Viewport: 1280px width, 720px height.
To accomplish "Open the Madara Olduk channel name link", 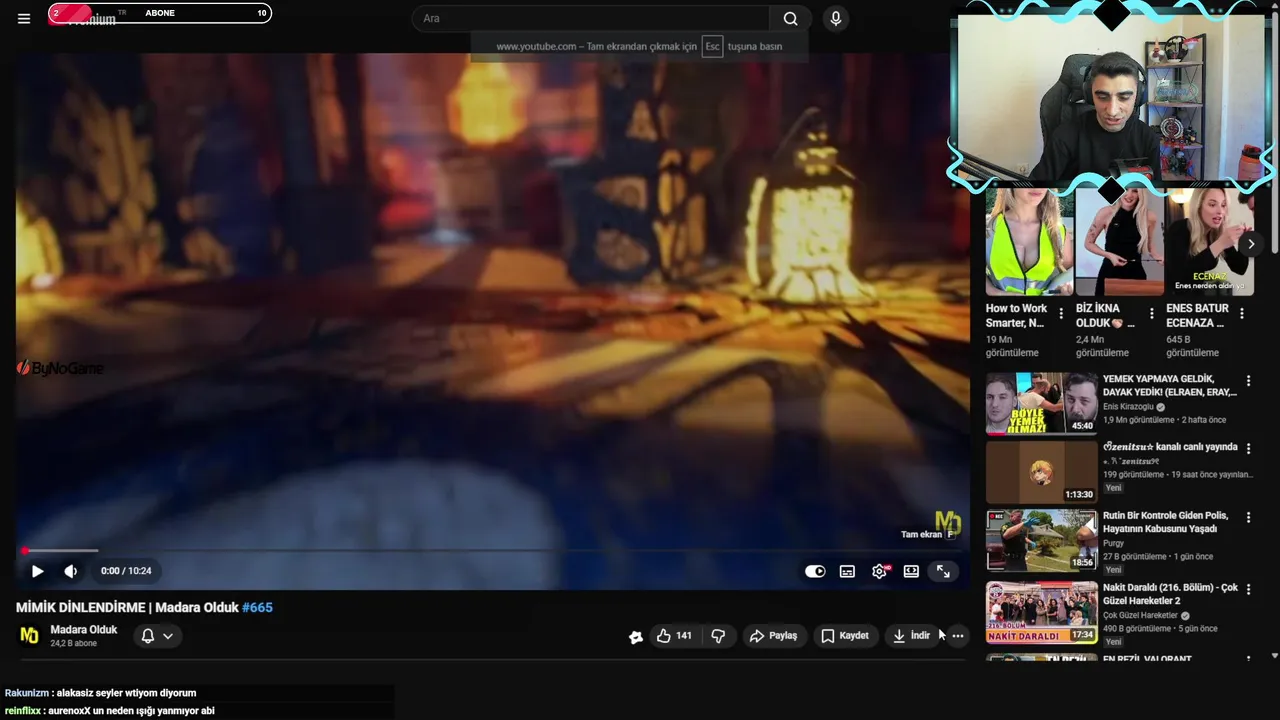I will (x=83, y=629).
